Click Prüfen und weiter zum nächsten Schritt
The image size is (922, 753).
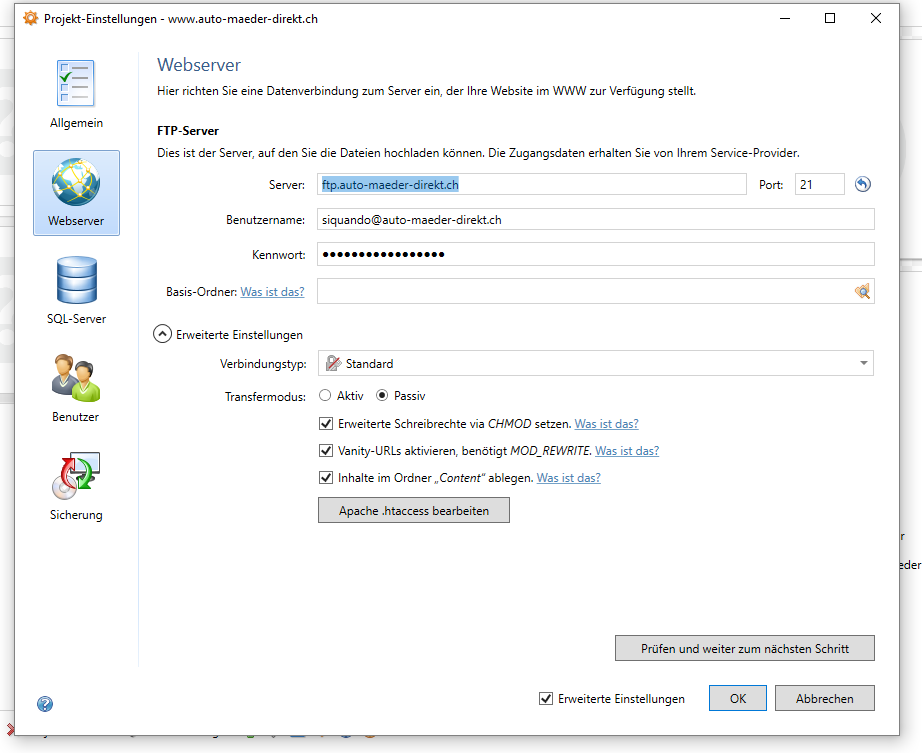(x=744, y=649)
